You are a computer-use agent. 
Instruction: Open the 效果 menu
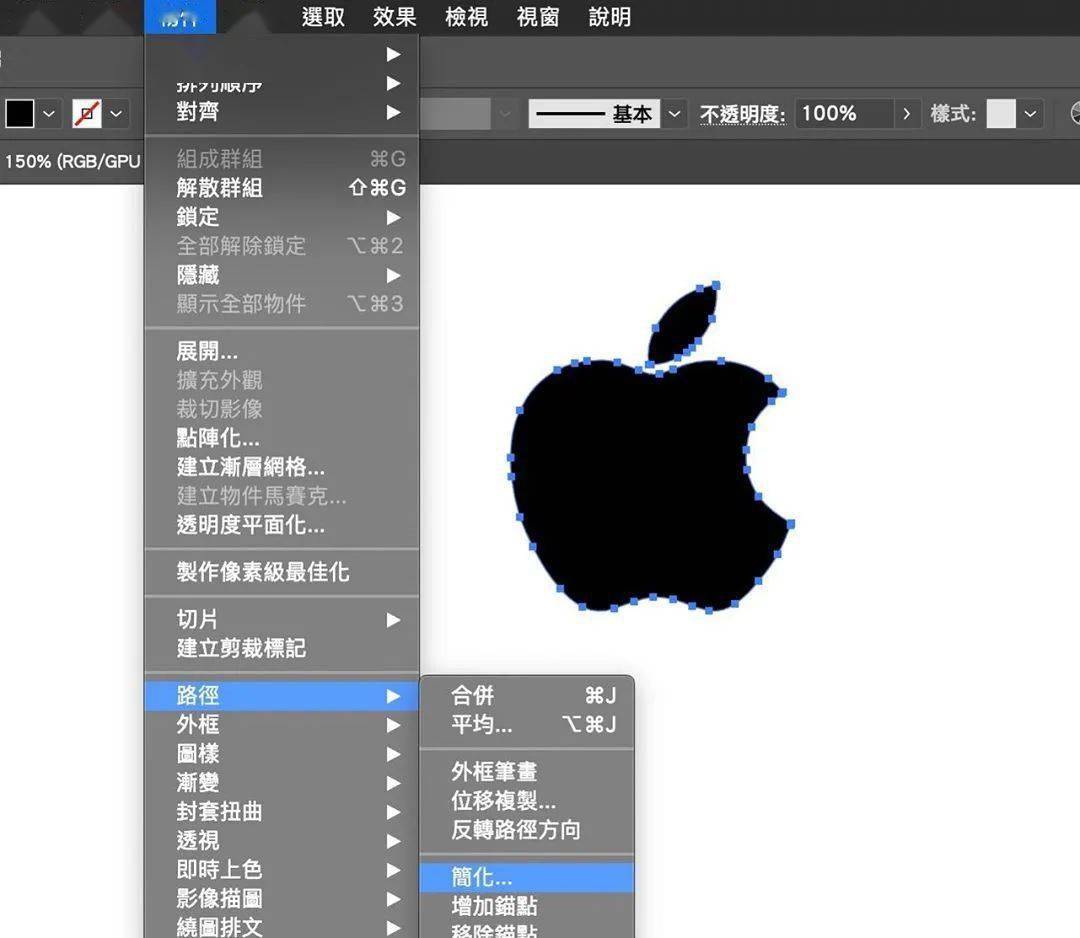(x=395, y=17)
